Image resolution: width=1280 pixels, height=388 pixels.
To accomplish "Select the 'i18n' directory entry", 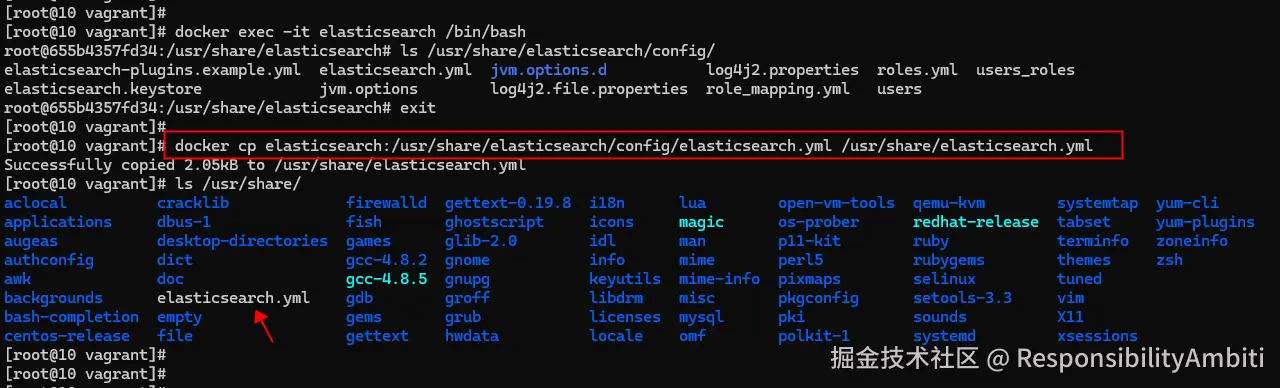I will pyautogui.click(x=607, y=203).
